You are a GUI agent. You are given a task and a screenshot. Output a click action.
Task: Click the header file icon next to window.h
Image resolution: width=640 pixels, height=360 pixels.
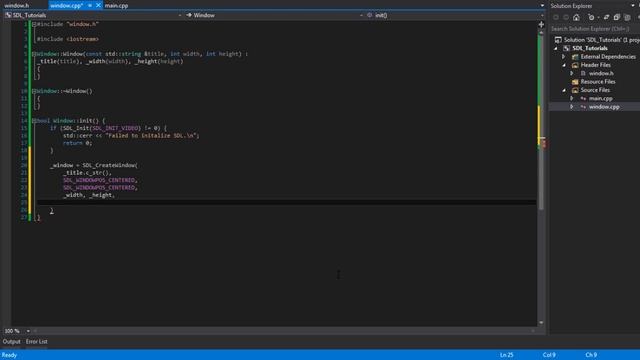coord(583,73)
